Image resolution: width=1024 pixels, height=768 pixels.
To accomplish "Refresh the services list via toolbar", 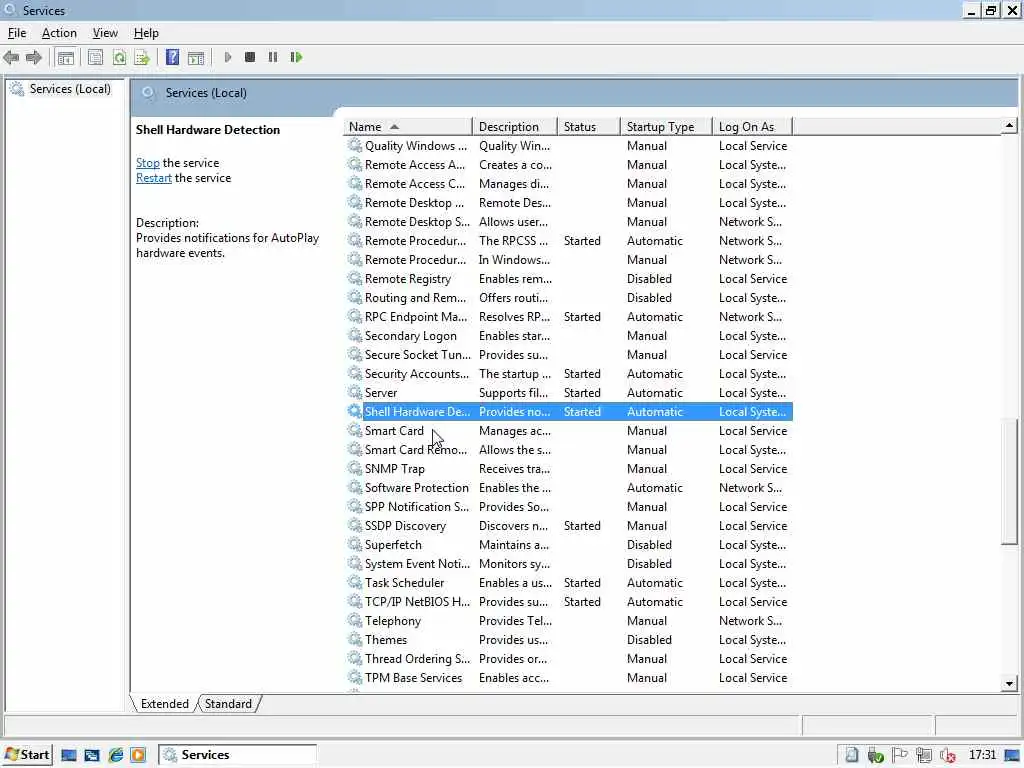I will coord(119,57).
